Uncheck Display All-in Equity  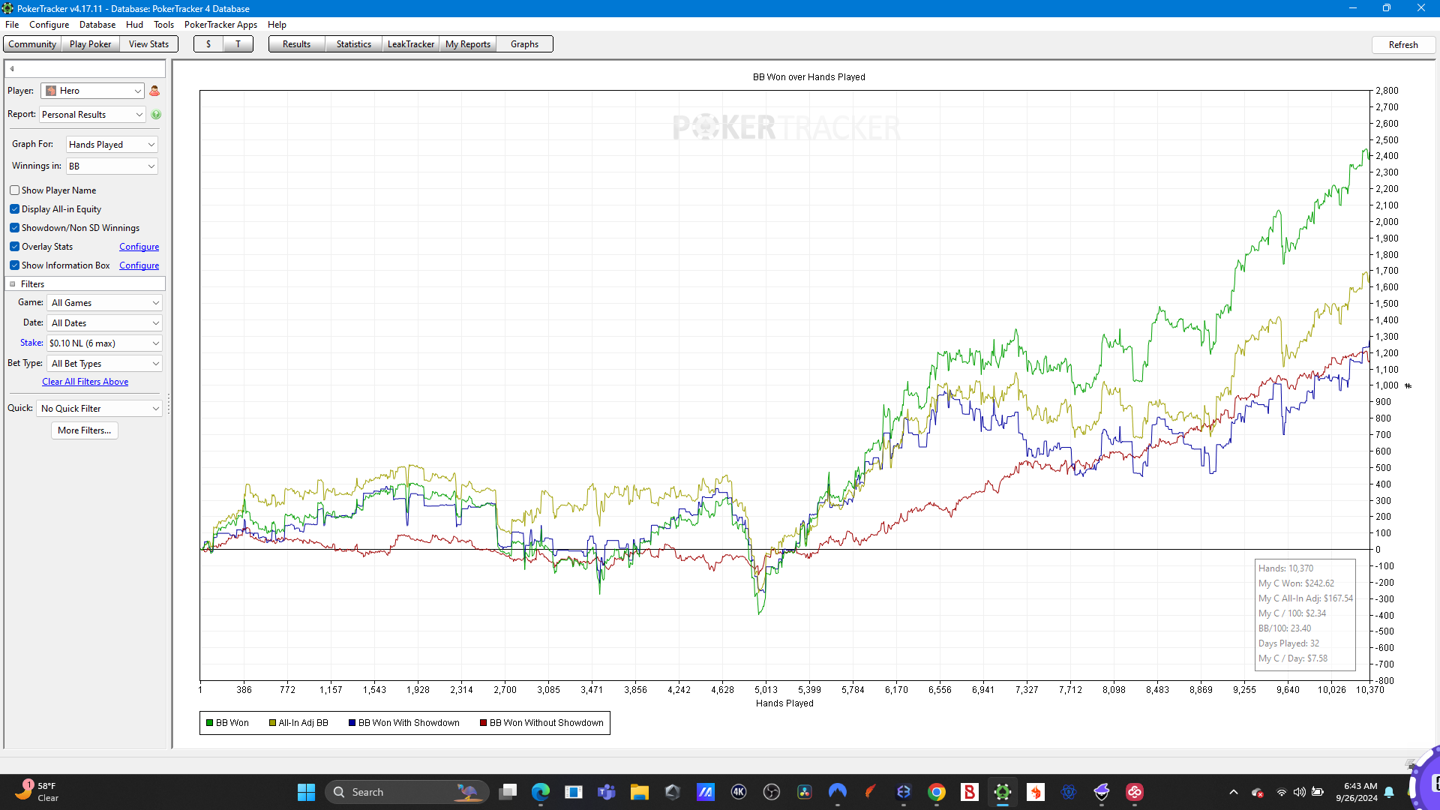[x=15, y=209]
